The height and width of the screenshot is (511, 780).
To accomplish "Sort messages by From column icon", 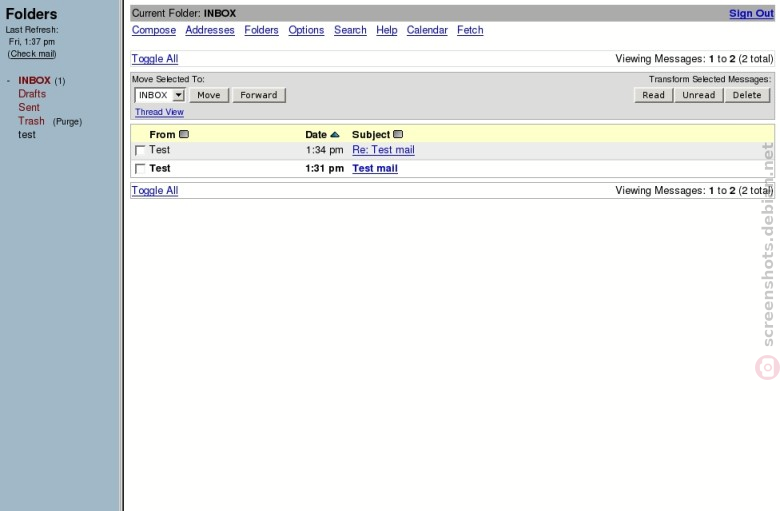I will (184, 134).
